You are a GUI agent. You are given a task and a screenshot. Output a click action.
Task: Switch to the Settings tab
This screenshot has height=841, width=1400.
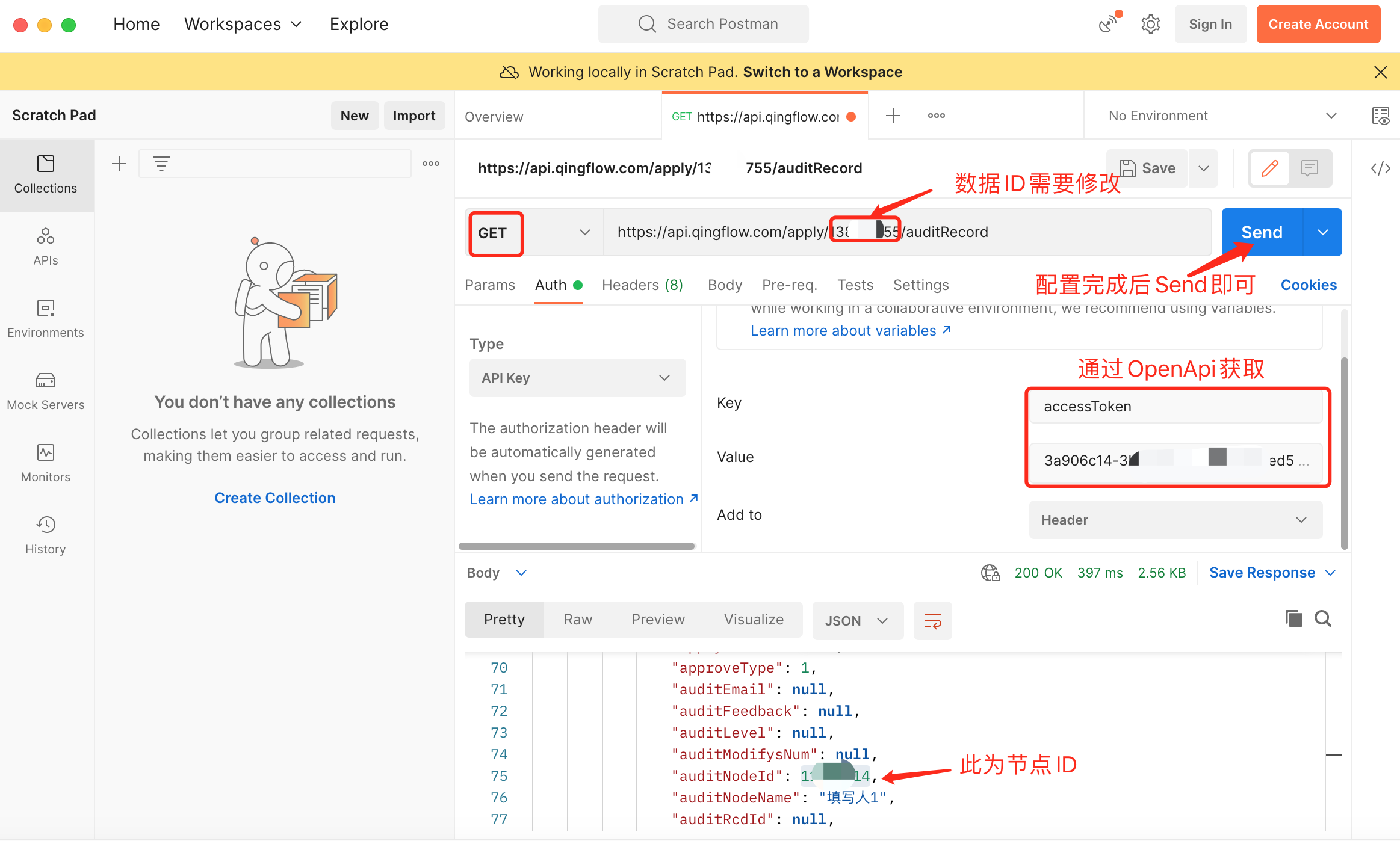921,285
